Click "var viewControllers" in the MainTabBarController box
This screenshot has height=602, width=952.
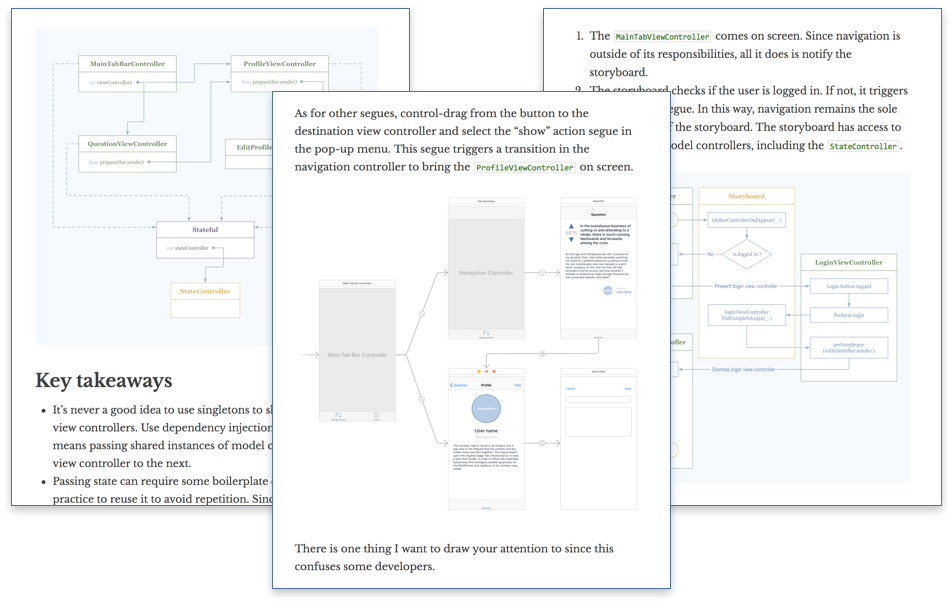pyautogui.click(x=110, y=82)
